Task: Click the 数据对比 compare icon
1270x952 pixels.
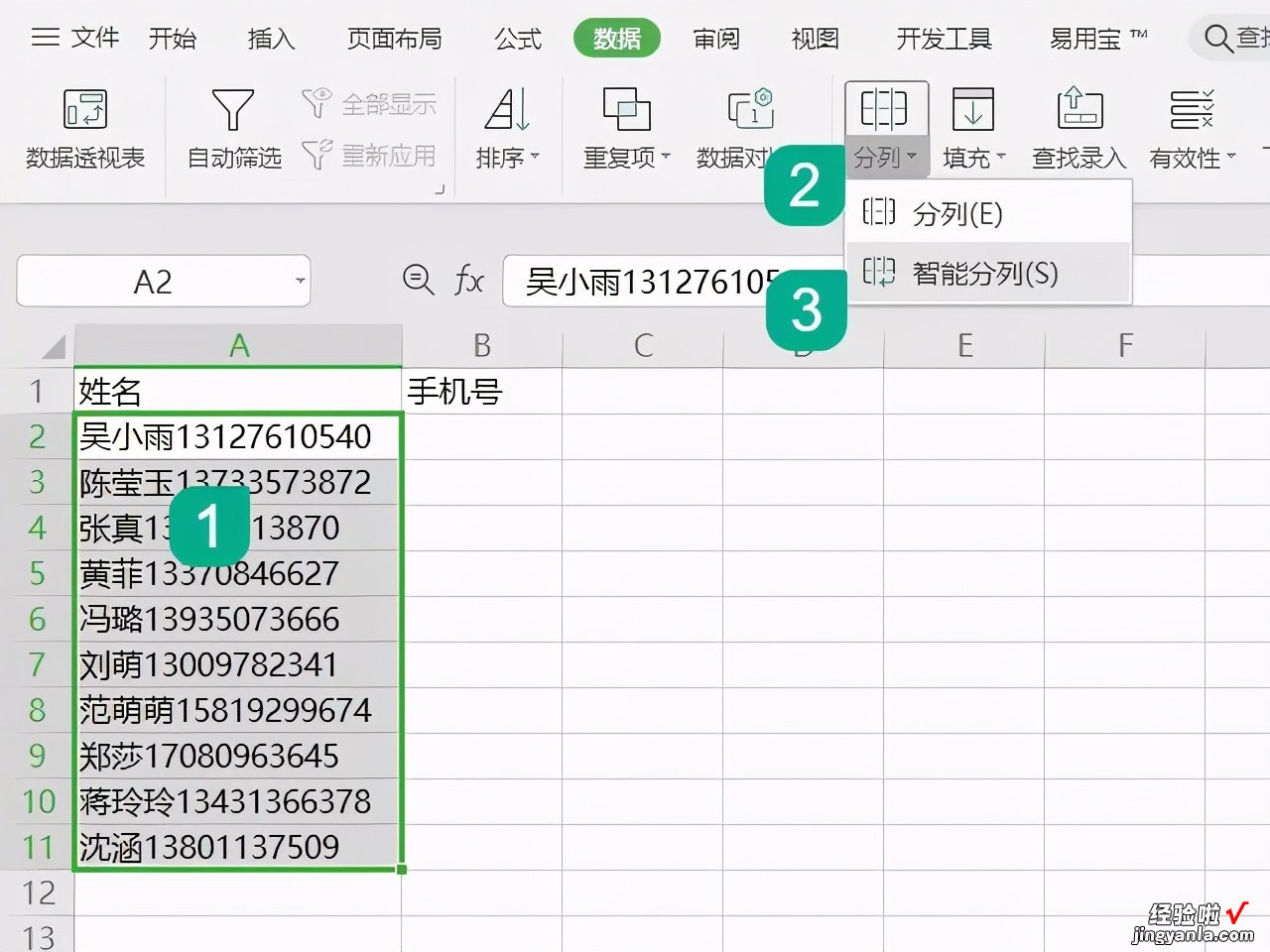Action: tap(751, 109)
